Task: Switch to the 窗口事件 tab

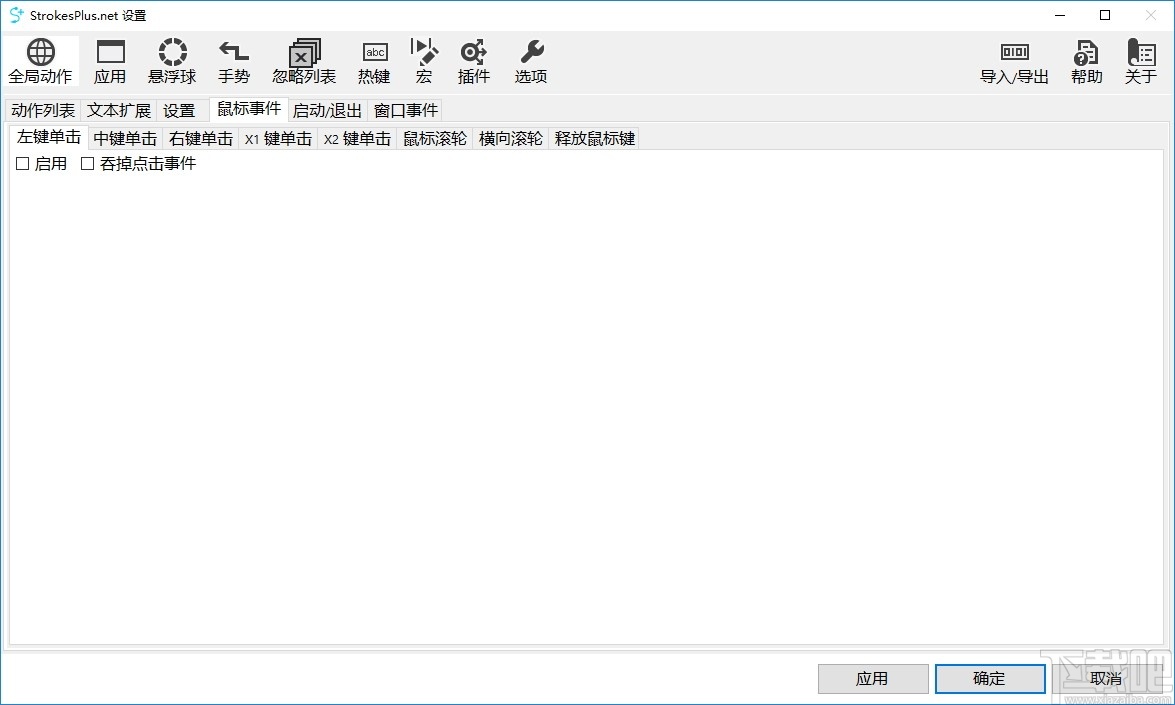Action: click(x=404, y=110)
